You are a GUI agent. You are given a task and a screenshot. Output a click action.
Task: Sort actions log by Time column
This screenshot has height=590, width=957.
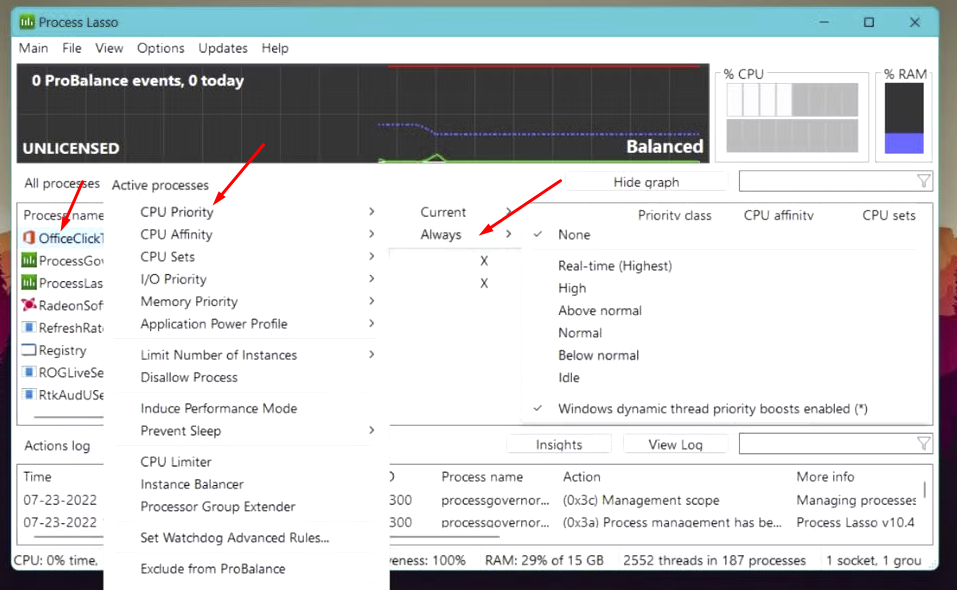pos(37,477)
